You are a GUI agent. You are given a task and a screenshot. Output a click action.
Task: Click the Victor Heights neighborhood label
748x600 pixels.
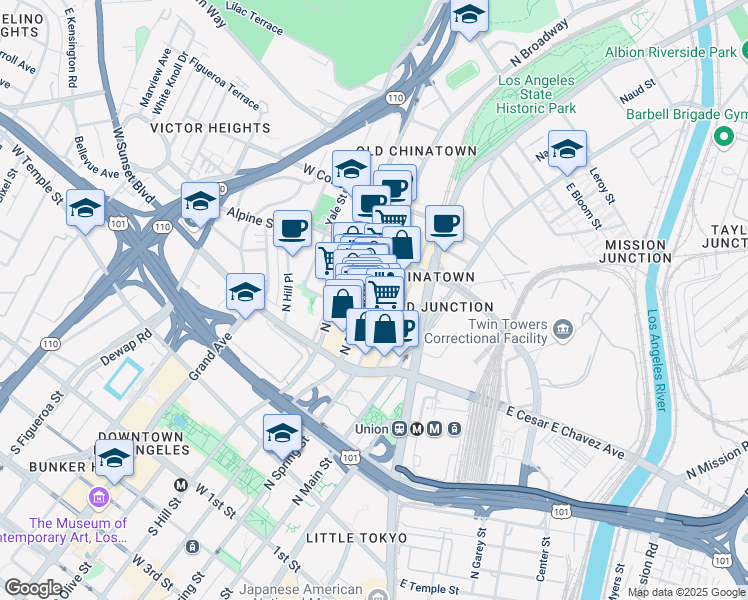click(x=210, y=128)
